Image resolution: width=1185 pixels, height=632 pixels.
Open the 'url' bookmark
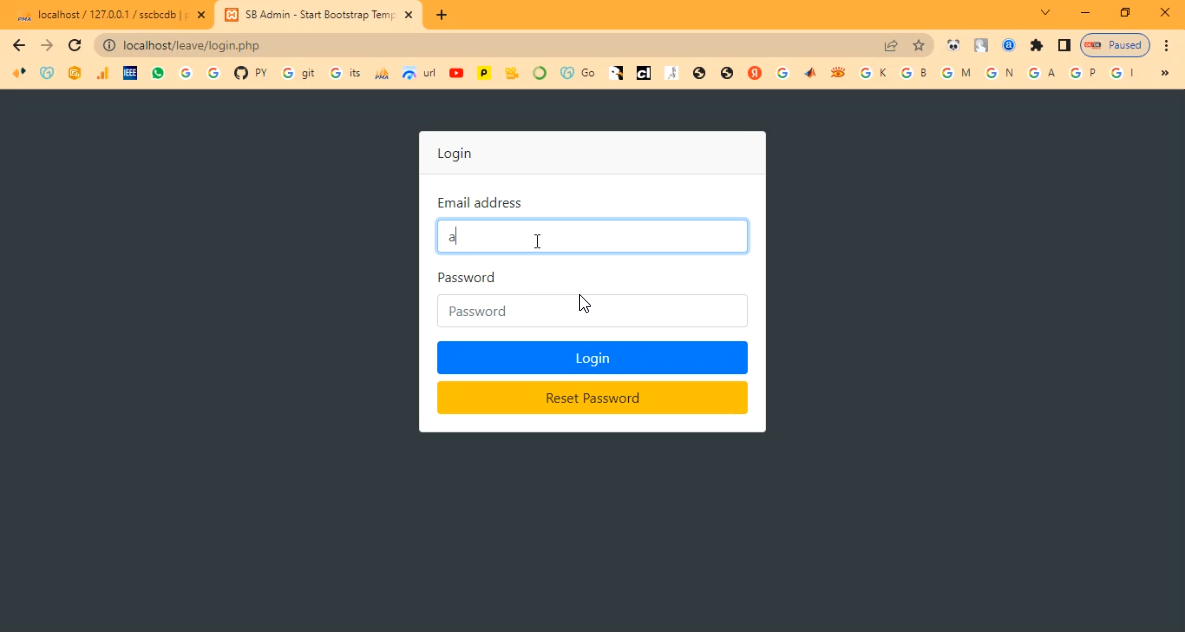[x=419, y=73]
